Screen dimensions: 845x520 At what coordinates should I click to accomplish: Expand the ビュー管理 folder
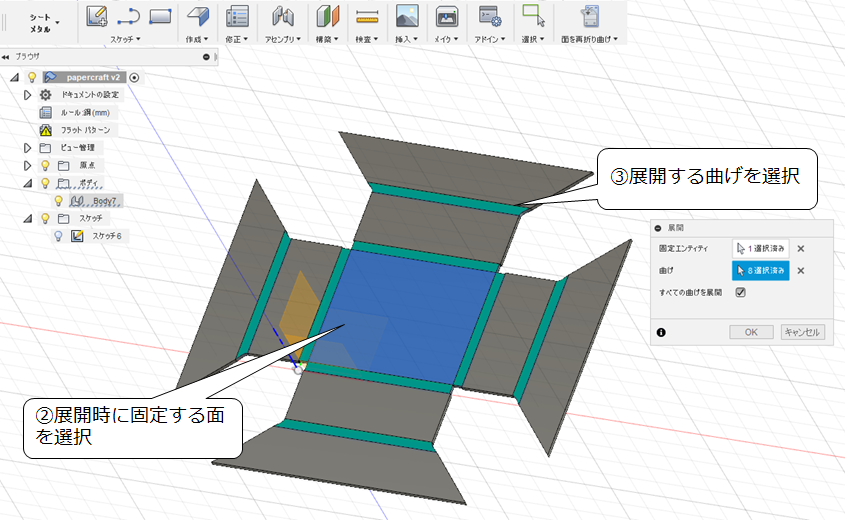coord(27,148)
